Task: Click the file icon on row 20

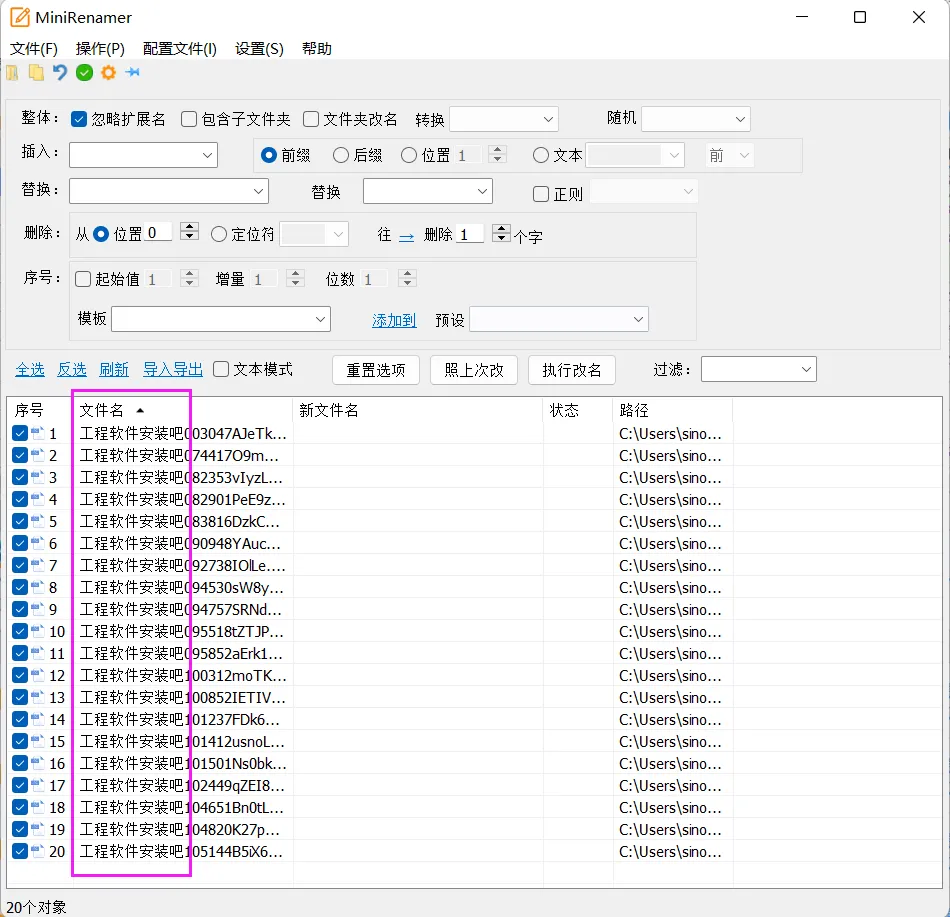Action: 38,851
